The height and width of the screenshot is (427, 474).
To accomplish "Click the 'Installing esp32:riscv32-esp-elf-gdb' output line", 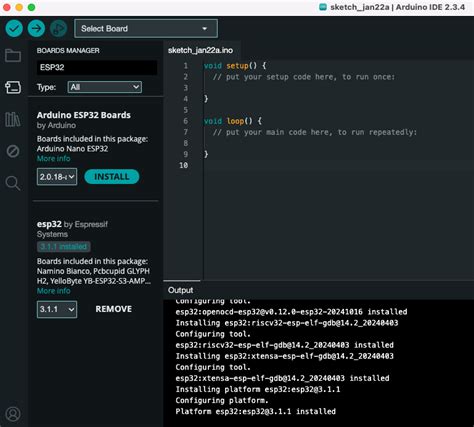I will tap(287, 323).
